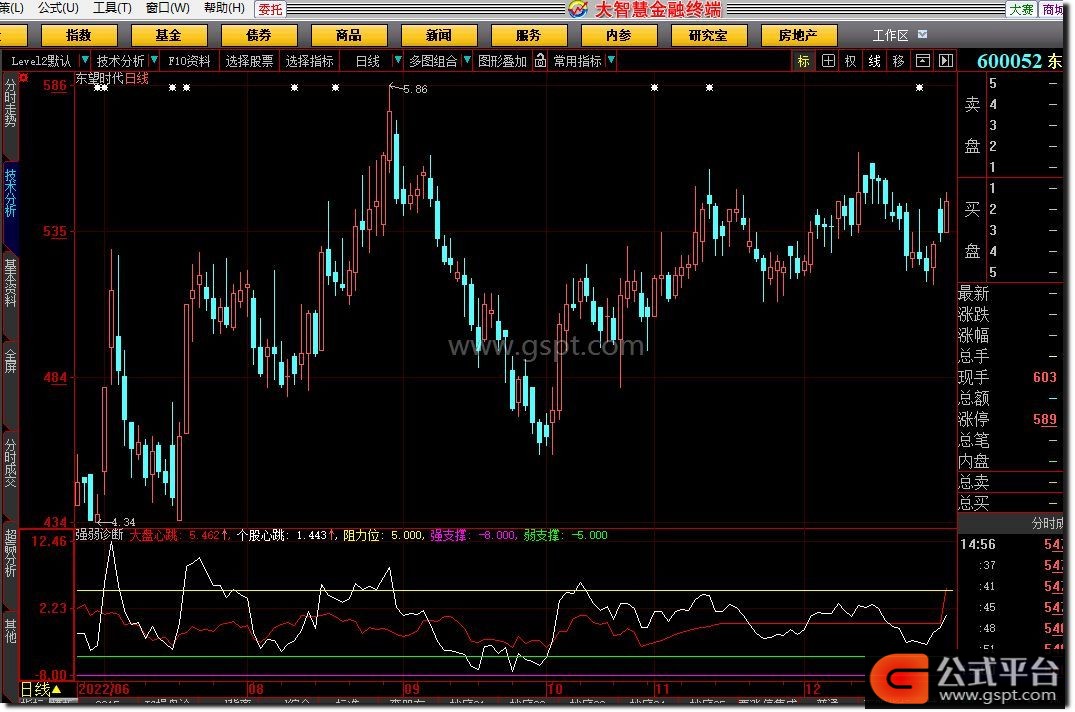Click the 2022/06 date marker on time axis

pos(104,689)
